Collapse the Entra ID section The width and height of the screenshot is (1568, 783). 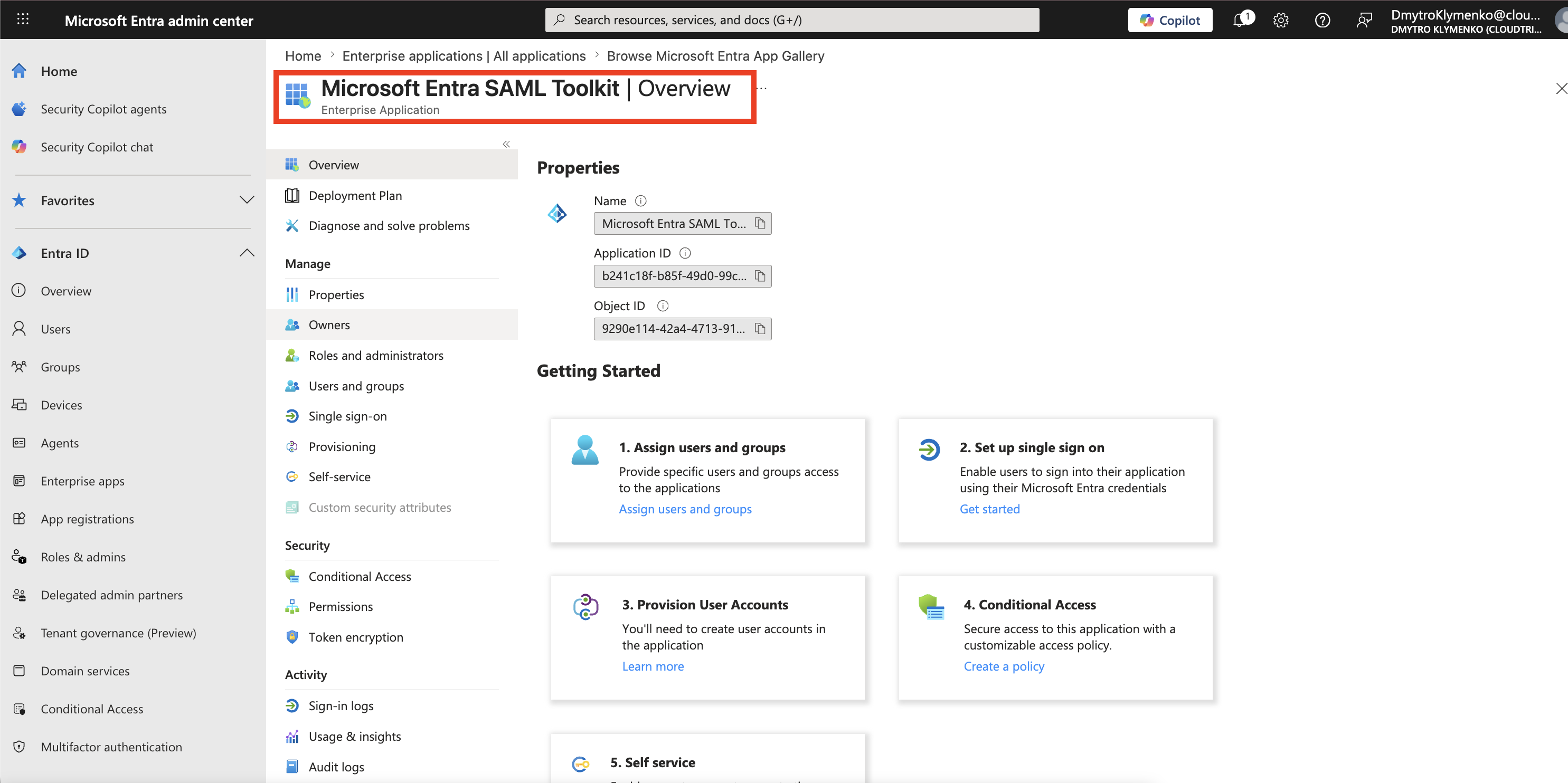coord(247,253)
